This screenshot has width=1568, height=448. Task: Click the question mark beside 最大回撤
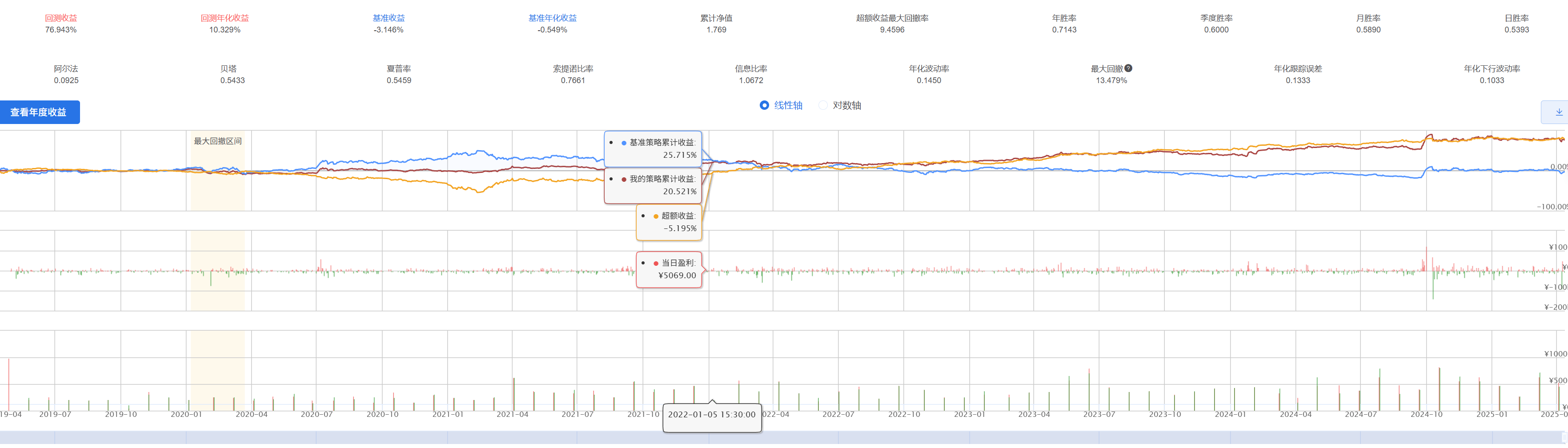coord(1128,68)
